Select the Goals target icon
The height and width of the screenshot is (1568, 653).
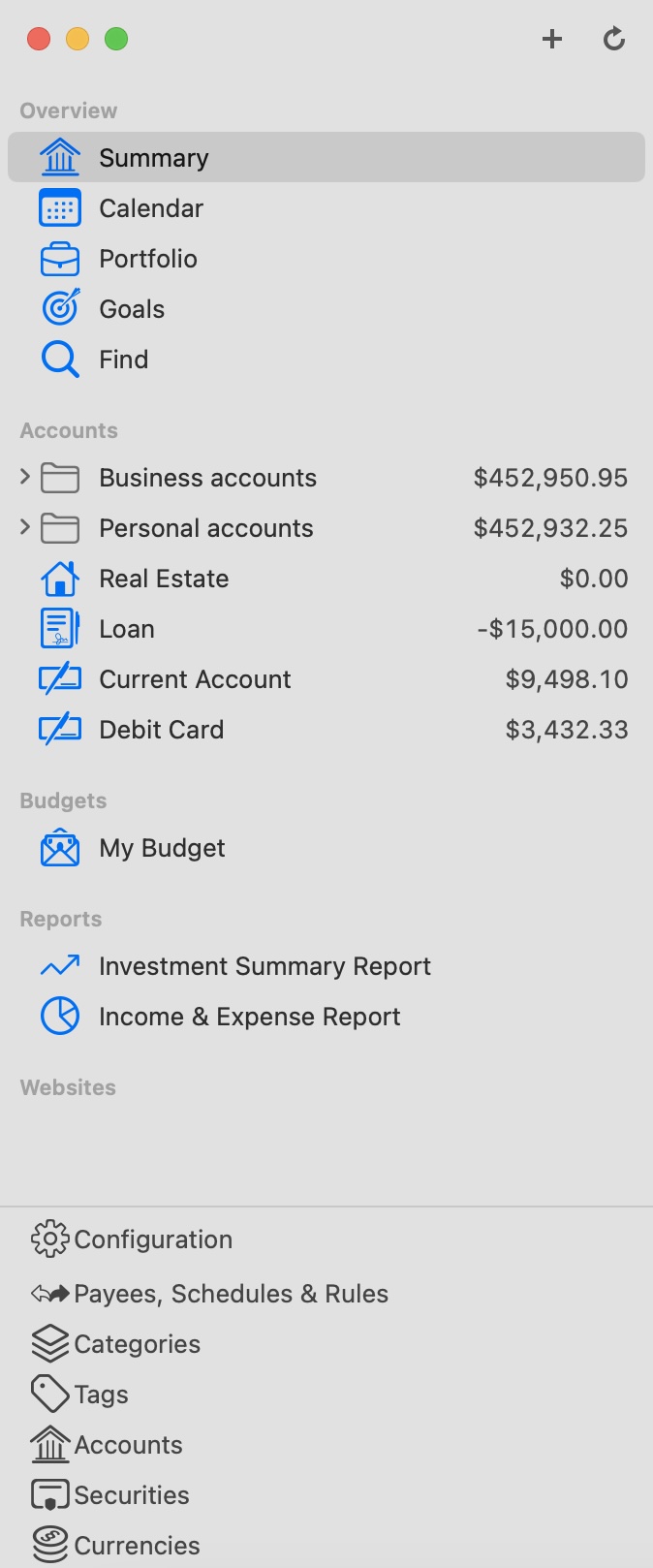(60, 309)
